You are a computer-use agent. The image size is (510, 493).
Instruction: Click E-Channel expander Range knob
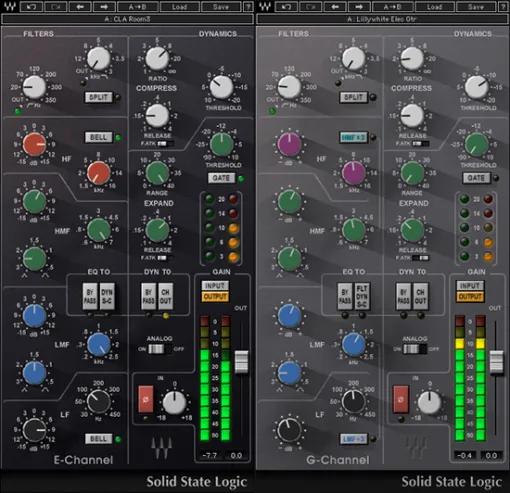click(157, 173)
